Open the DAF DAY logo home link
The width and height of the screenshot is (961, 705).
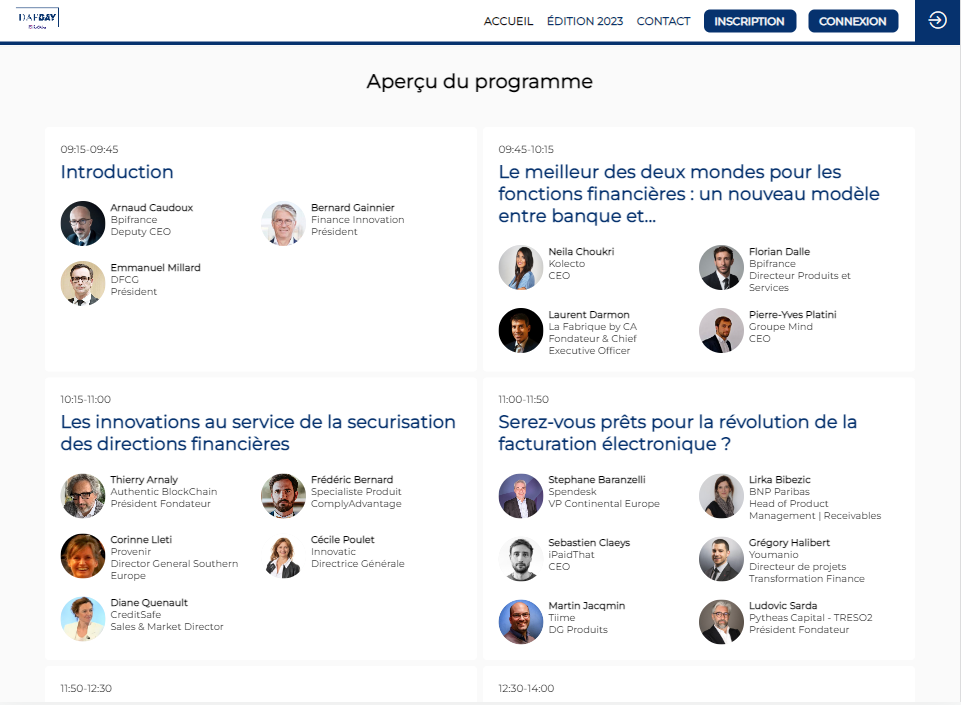(37, 18)
